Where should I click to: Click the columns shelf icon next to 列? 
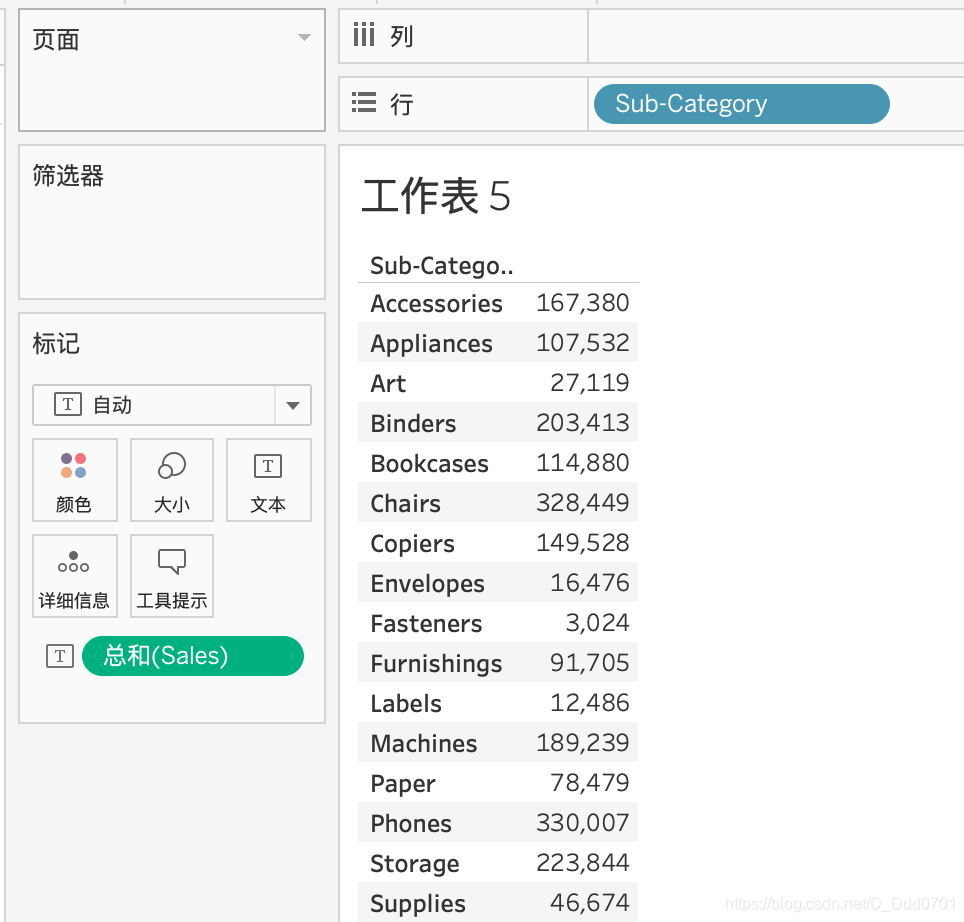click(x=363, y=34)
